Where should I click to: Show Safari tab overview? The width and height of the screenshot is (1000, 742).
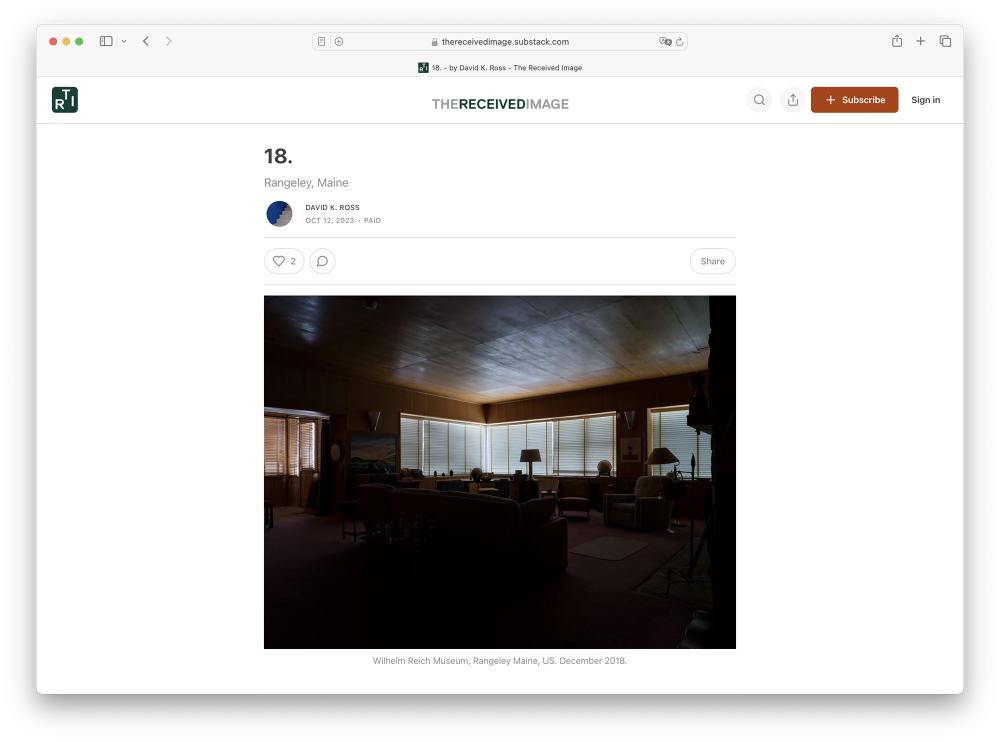click(x=945, y=41)
